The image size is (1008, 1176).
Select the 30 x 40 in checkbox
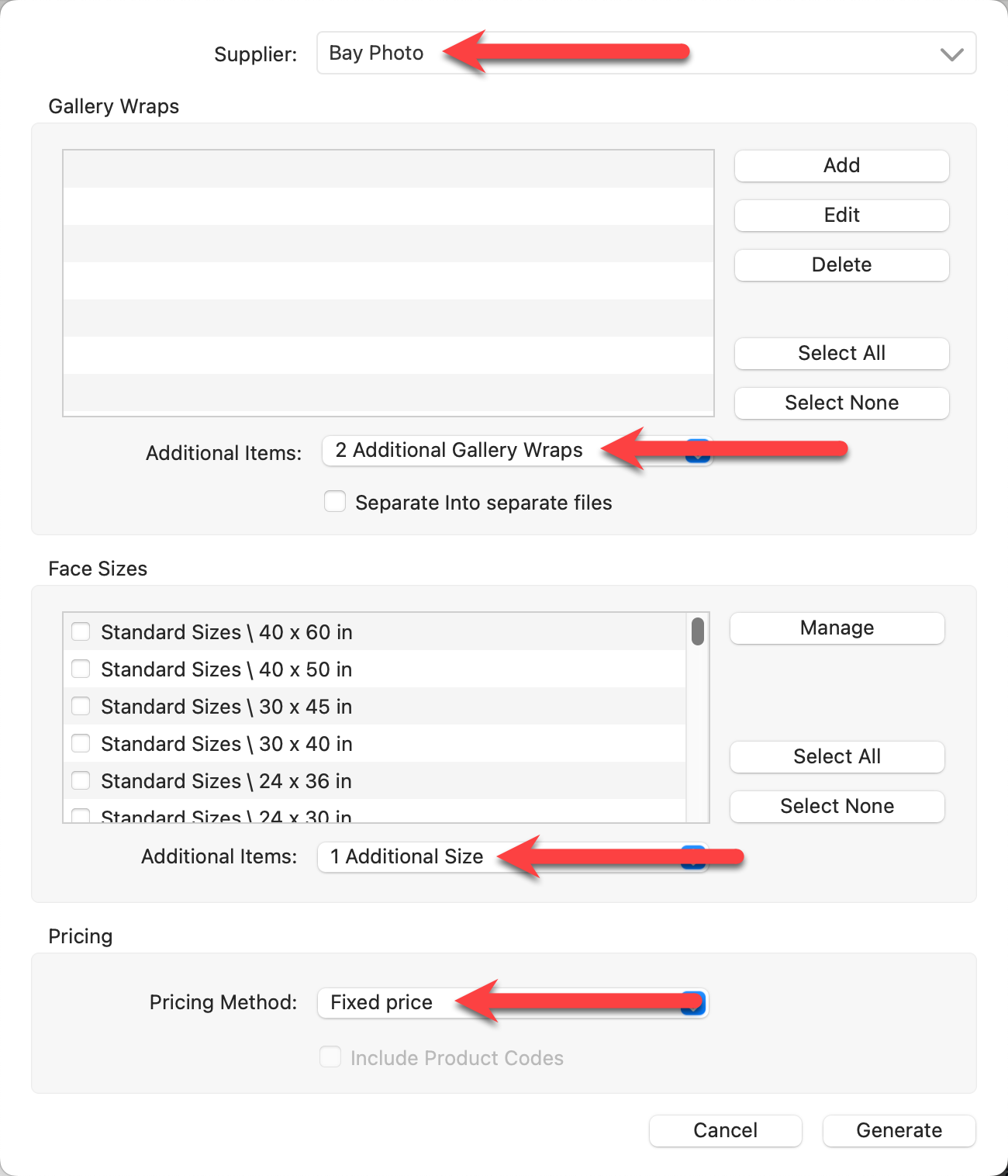tap(81, 743)
